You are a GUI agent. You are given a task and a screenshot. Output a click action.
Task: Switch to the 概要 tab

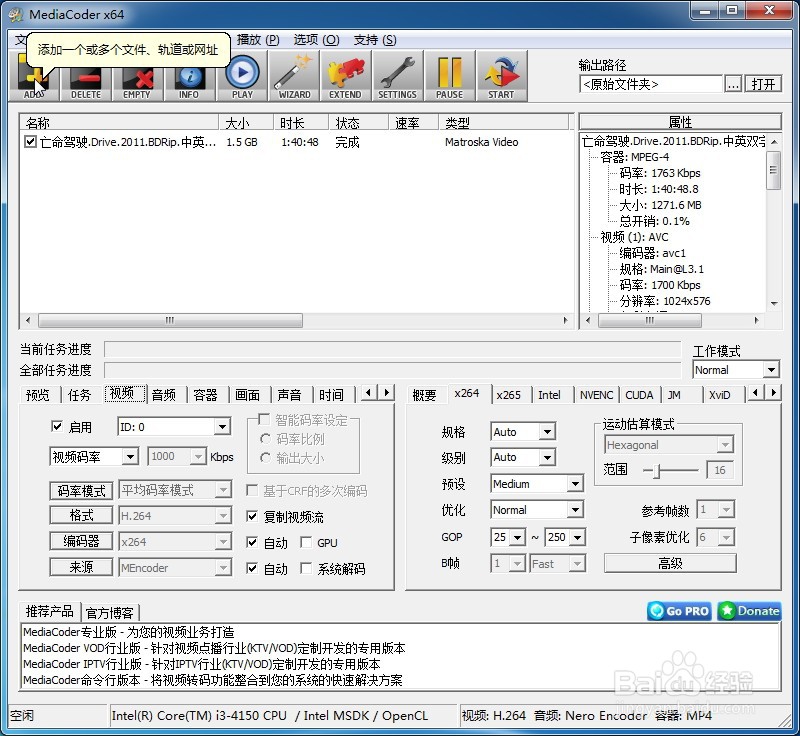424,395
